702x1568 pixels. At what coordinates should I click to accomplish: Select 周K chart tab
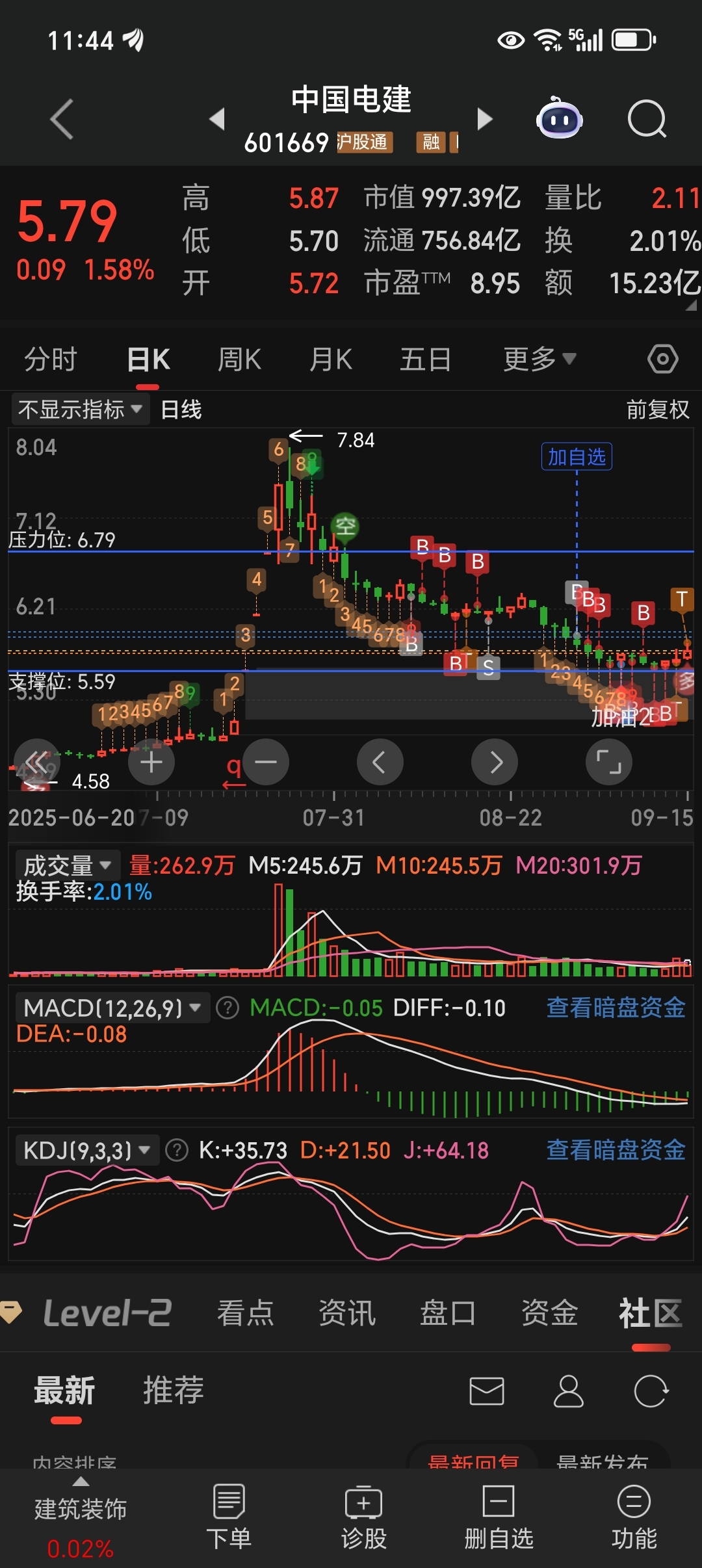[240, 359]
